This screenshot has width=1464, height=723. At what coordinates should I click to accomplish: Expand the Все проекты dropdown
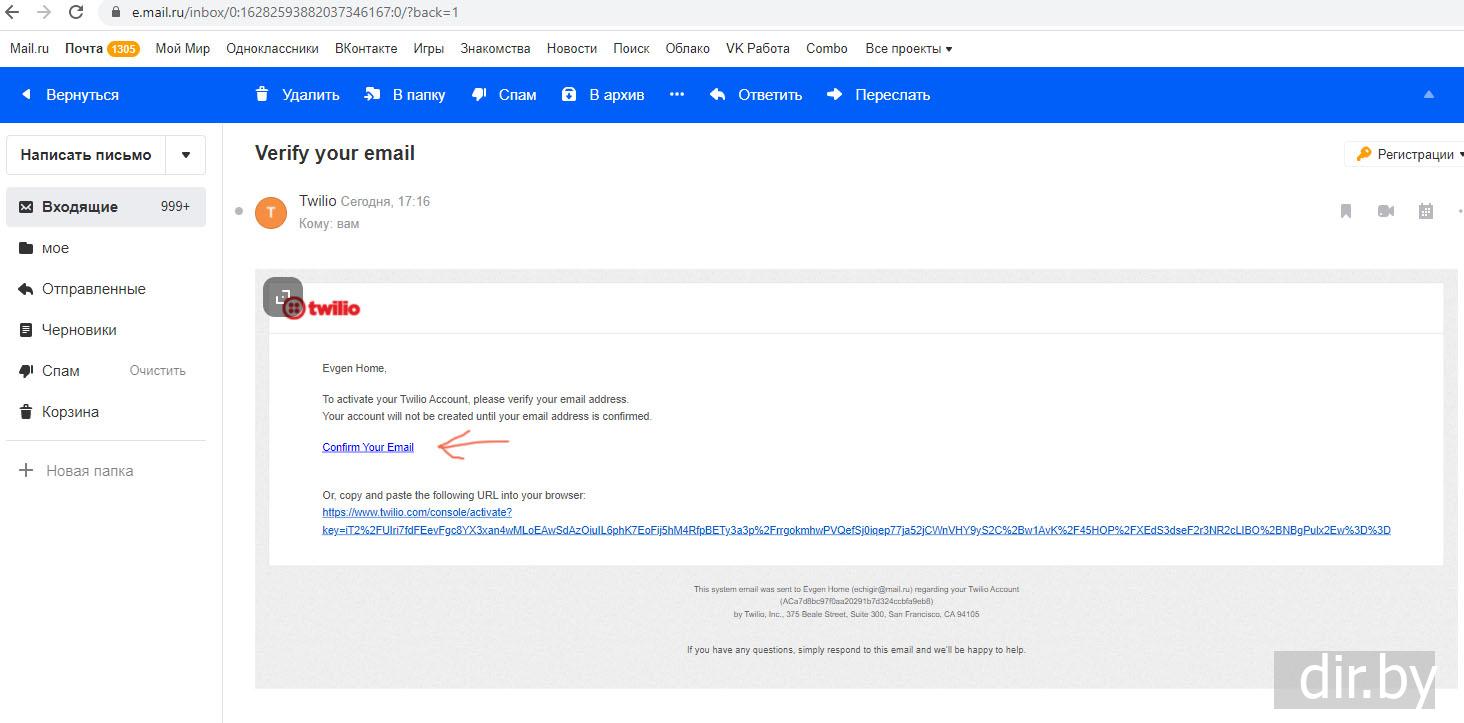909,48
